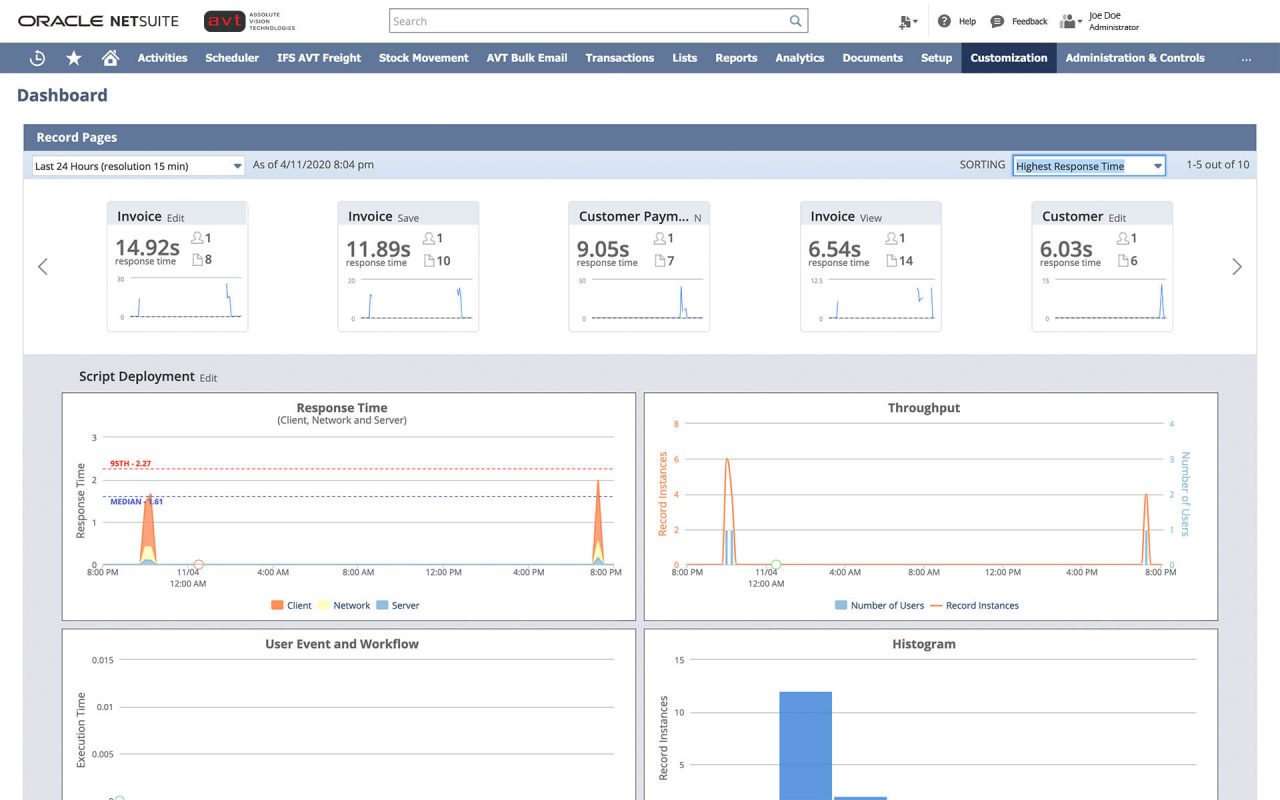Click Edit next to Script Deployment

pyautogui.click(x=207, y=378)
